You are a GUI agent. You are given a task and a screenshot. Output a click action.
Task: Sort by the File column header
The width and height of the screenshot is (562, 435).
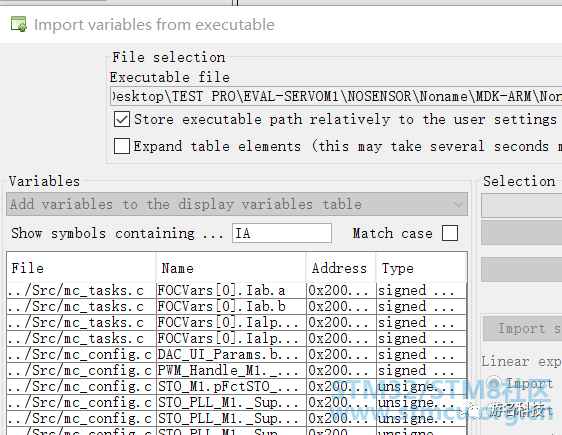coord(81,268)
